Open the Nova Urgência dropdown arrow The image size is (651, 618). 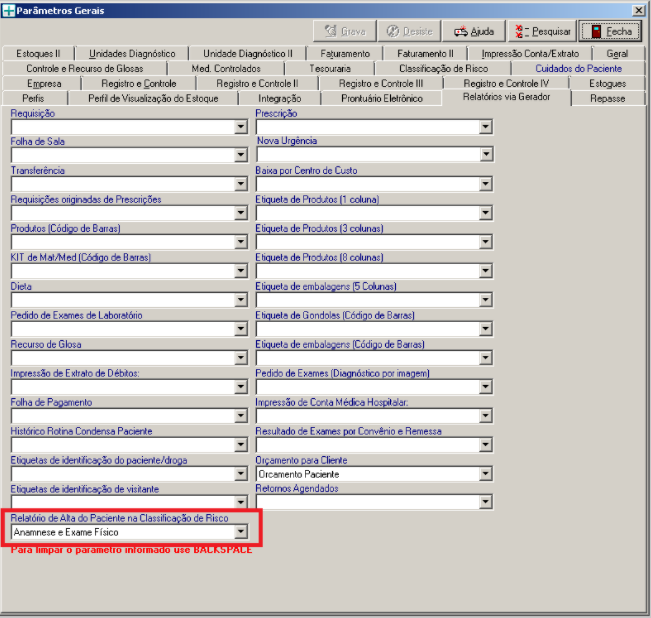tap(485, 154)
